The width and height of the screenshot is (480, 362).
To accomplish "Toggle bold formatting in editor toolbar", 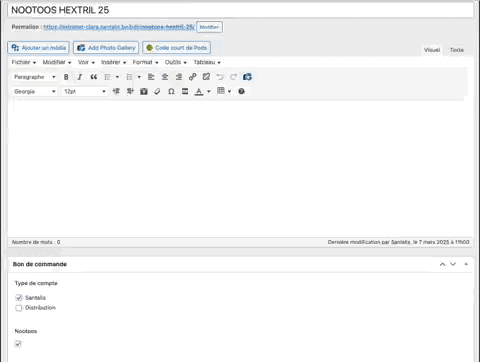I will tap(66, 77).
